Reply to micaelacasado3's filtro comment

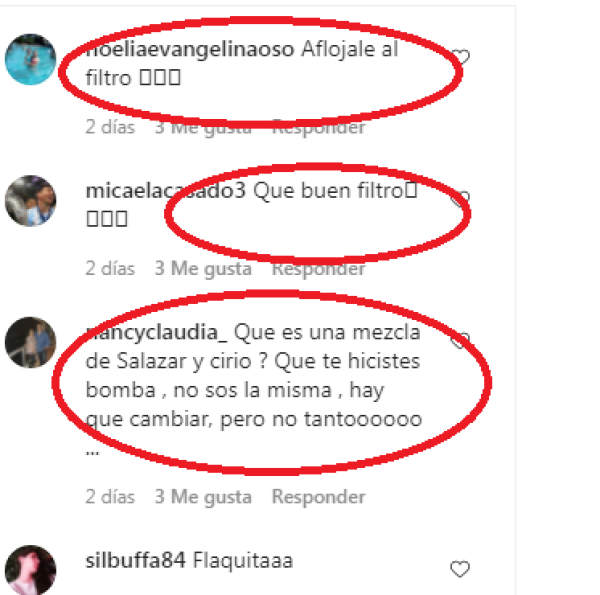click(318, 269)
